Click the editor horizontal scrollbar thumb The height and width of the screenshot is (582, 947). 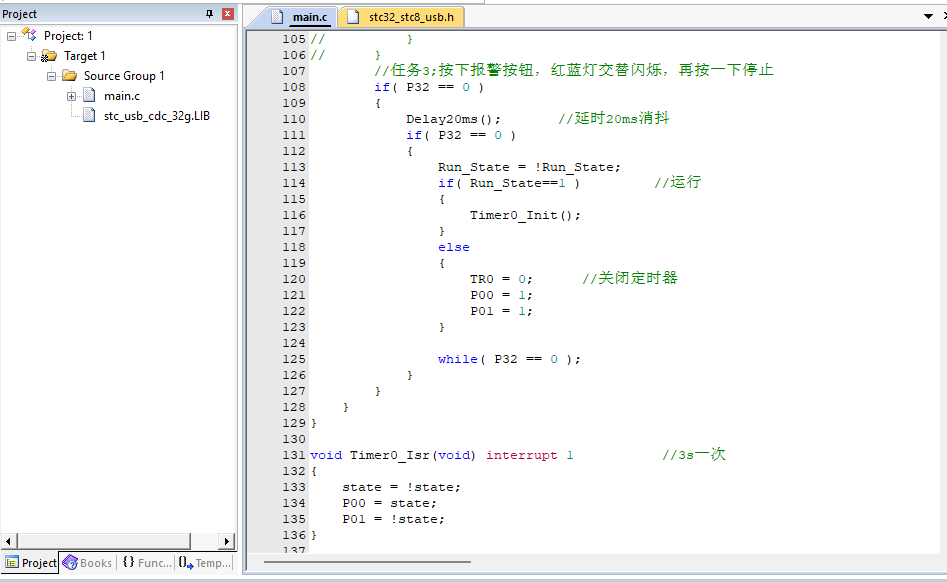click(x=367, y=562)
